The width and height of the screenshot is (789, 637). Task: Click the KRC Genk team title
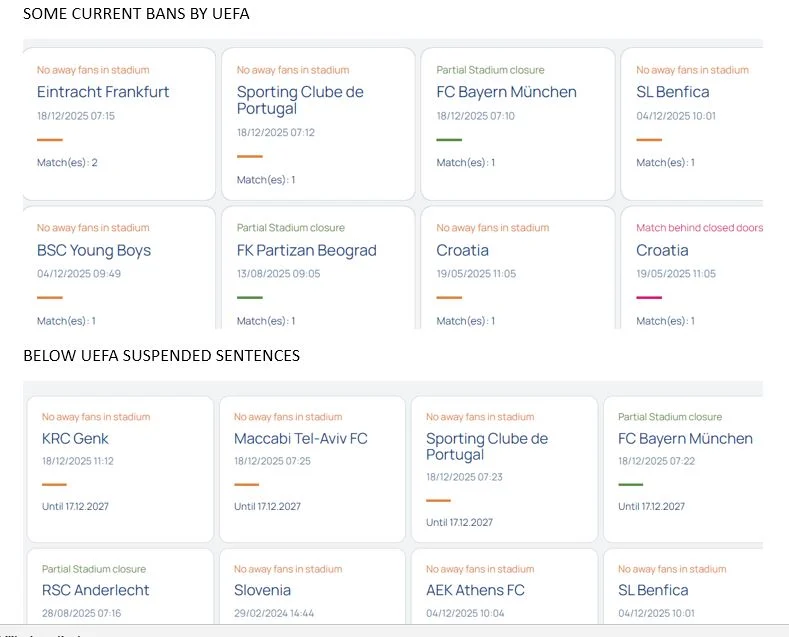[x=75, y=438]
